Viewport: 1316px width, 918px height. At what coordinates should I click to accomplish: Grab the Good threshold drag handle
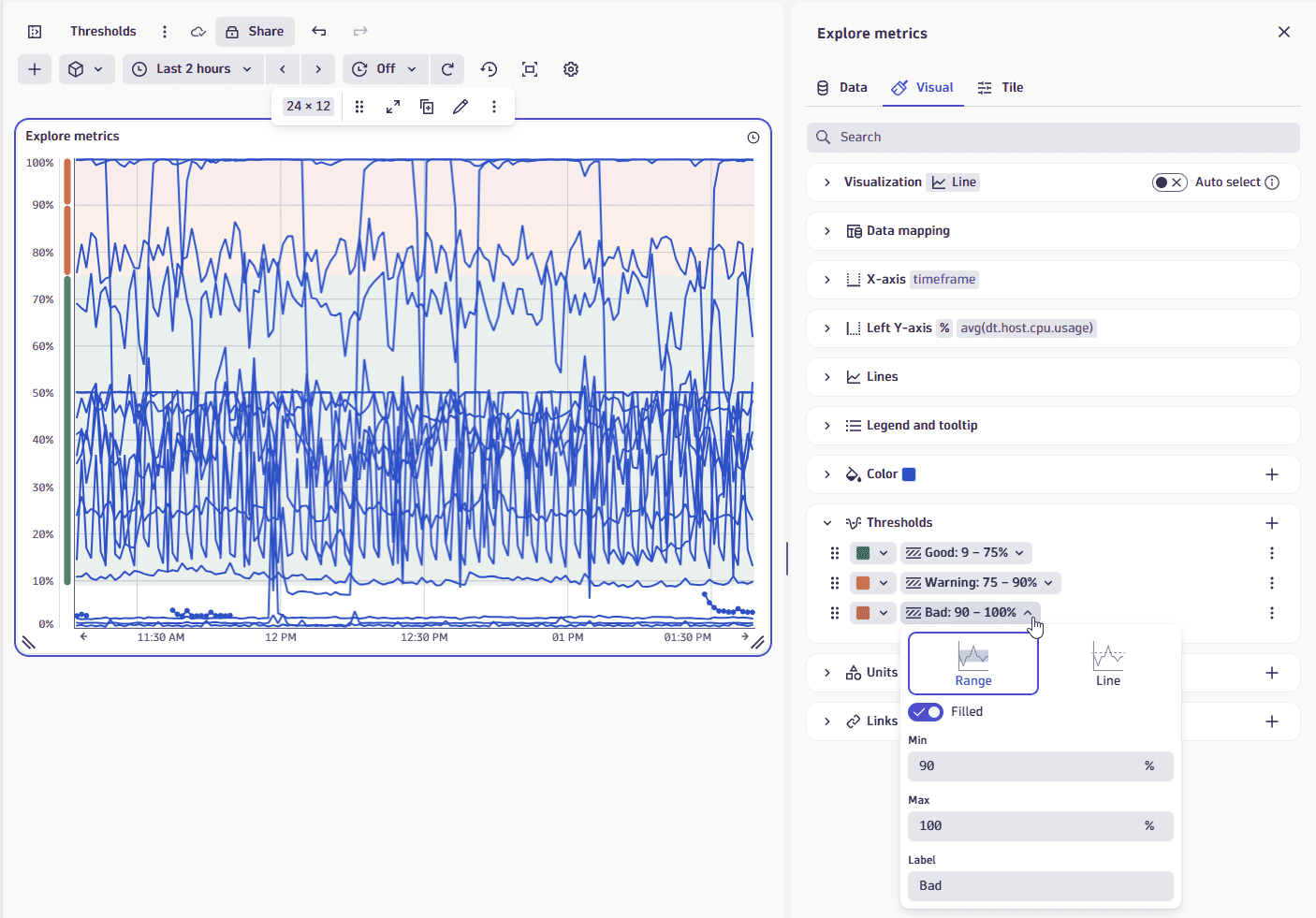[x=835, y=553]
